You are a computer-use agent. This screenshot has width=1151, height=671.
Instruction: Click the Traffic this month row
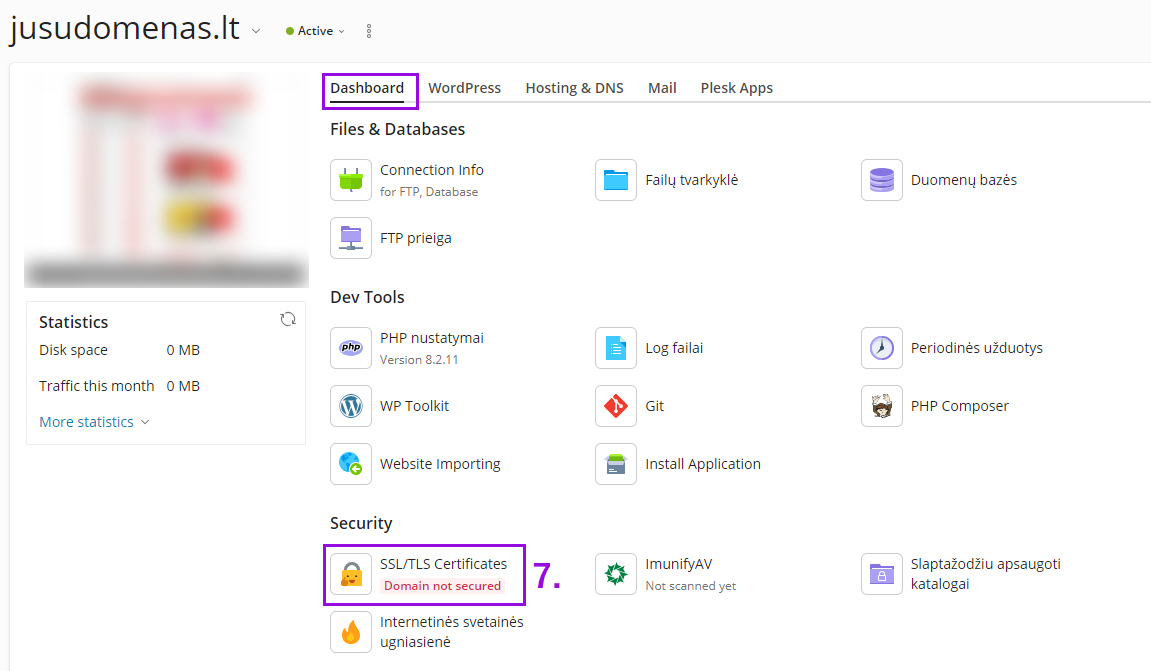tap(120, 386)
